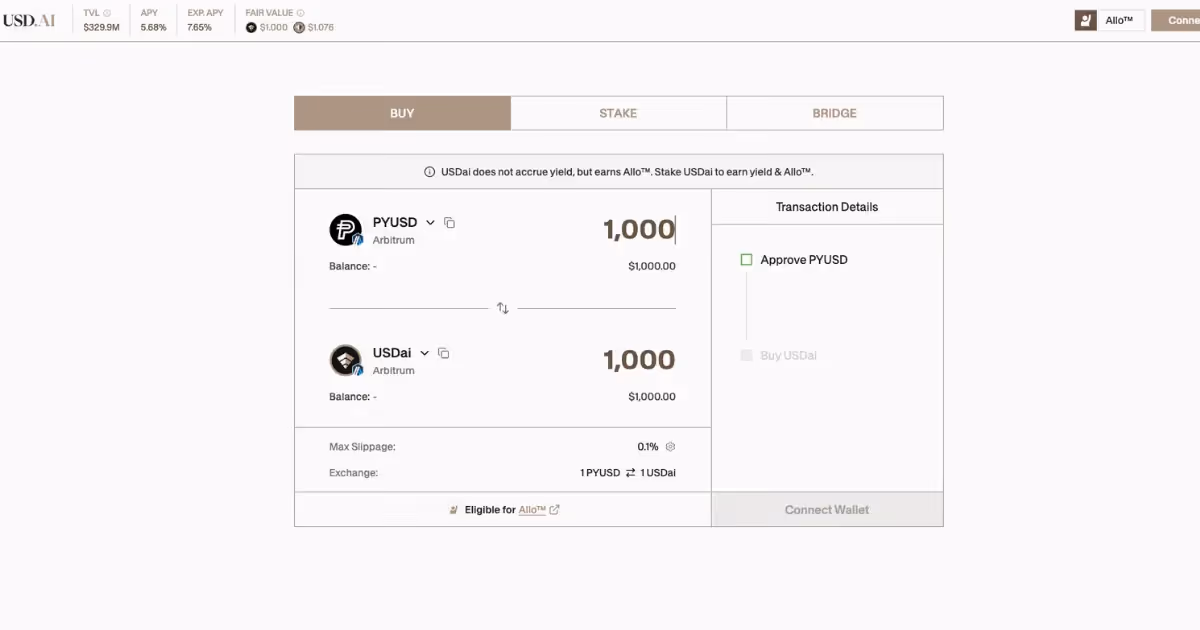The image size is (1200, 630).
Task: Copy the PYUSD contract address
Action: [x=449, y=222]
